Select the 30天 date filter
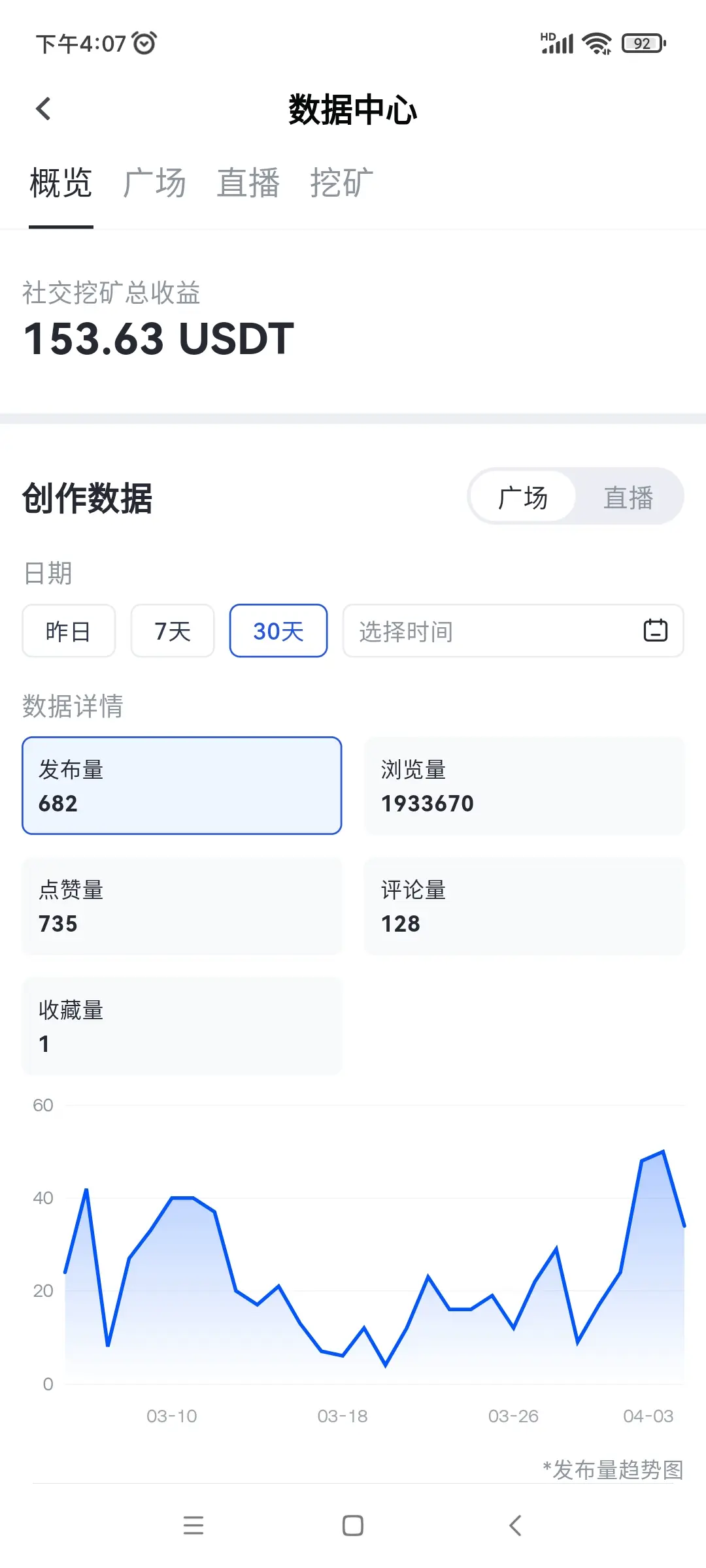 [278, 631]
